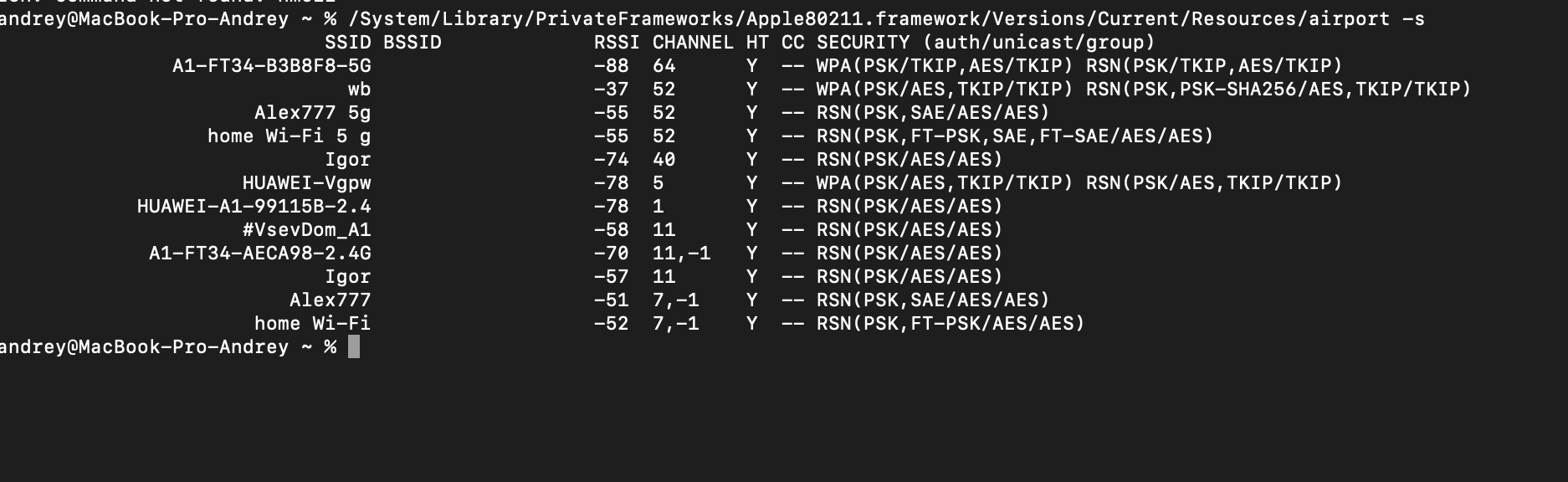Click channel 64 in the first row
Image resolution: width=1568 pixels, height=482 pixels.
tap(664, 66)
